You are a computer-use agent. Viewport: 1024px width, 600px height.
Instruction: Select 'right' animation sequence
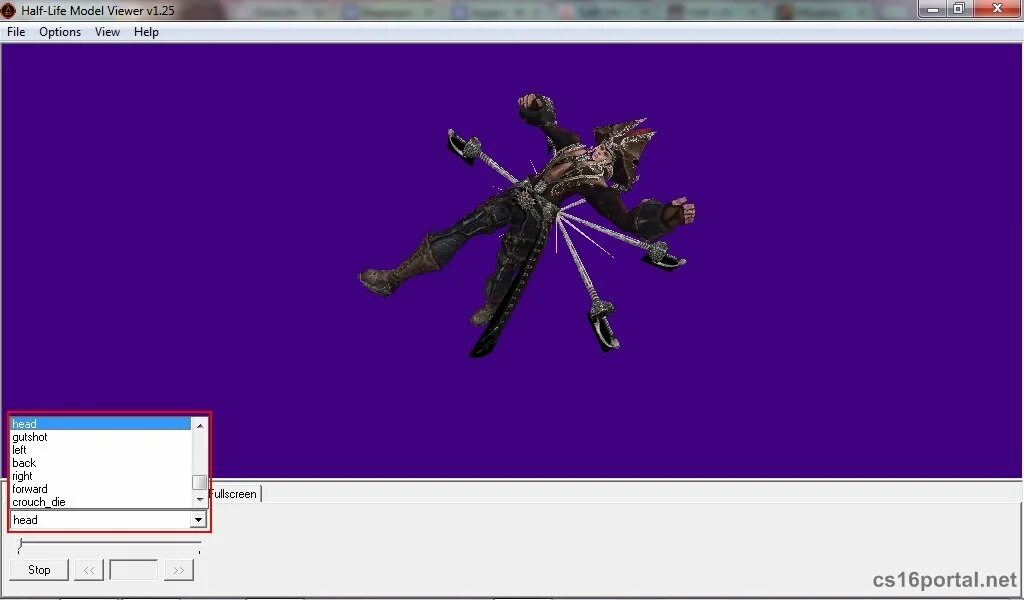[x=101, y=476]
